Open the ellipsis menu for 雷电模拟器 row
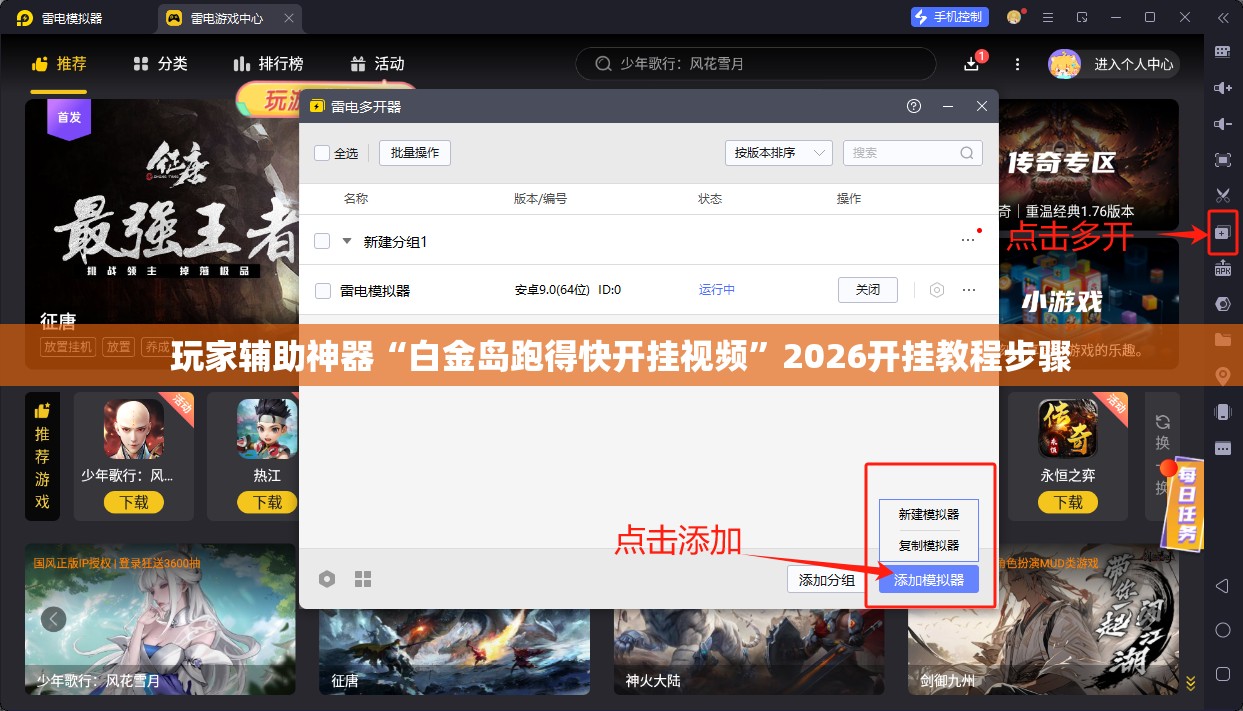Viewport: 1243px width, 711px height. click(969, 290)
